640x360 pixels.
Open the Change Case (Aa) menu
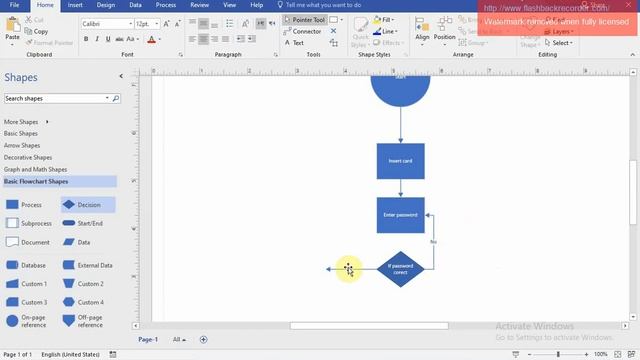pyautogui.click(x=132, y=39)
